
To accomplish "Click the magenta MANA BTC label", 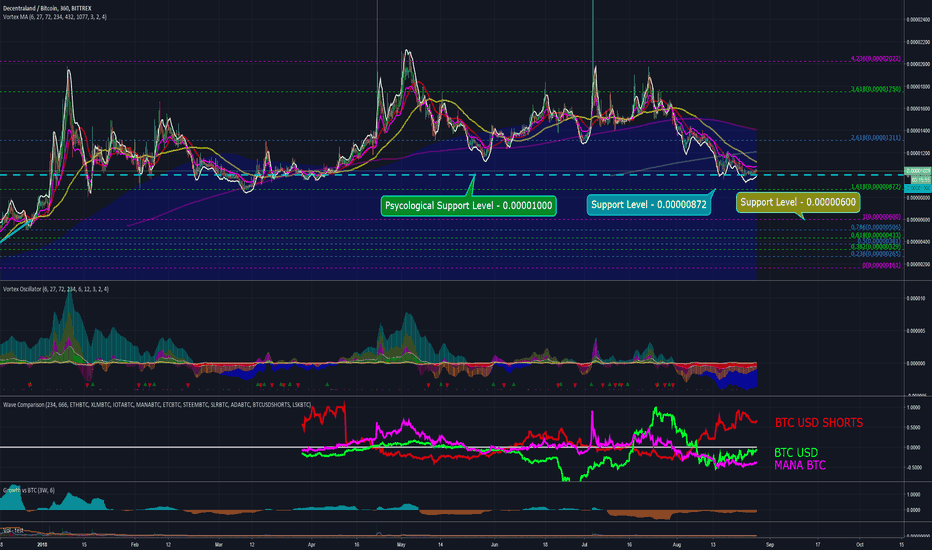I will coord(799,465).
